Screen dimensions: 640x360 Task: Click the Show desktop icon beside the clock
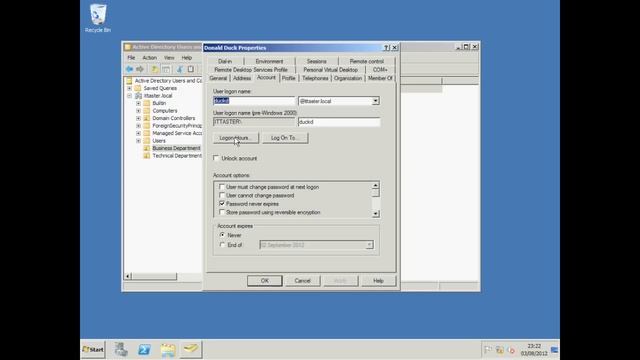(554, 350)
